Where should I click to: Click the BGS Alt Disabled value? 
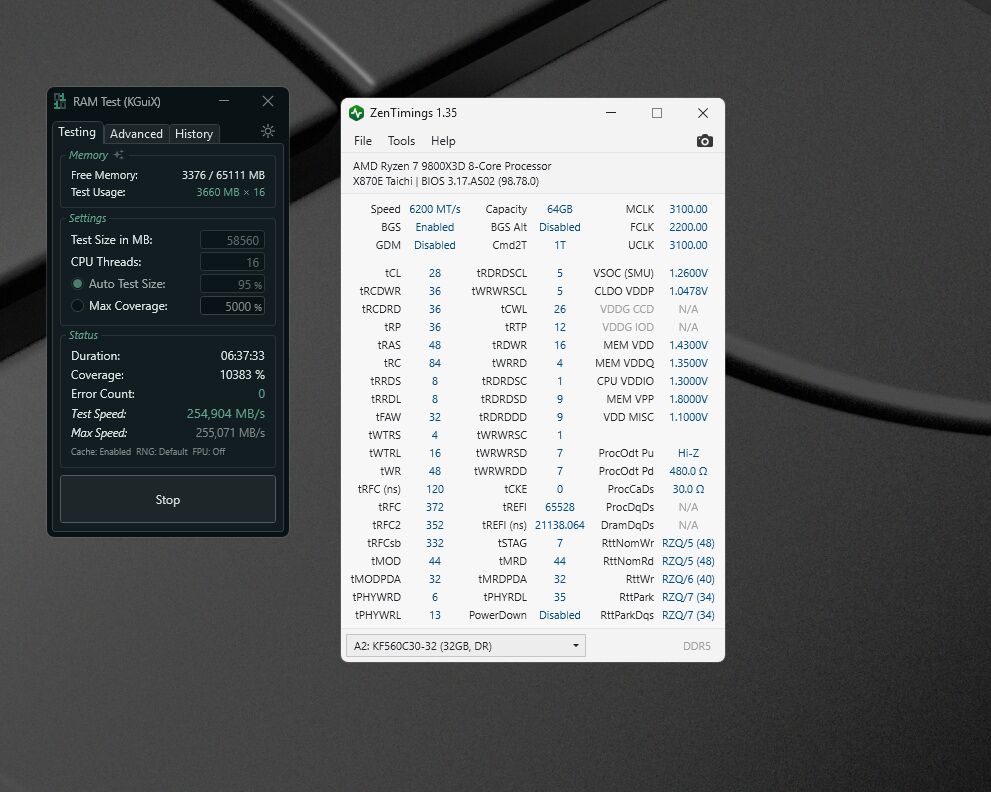click(560, 227)
